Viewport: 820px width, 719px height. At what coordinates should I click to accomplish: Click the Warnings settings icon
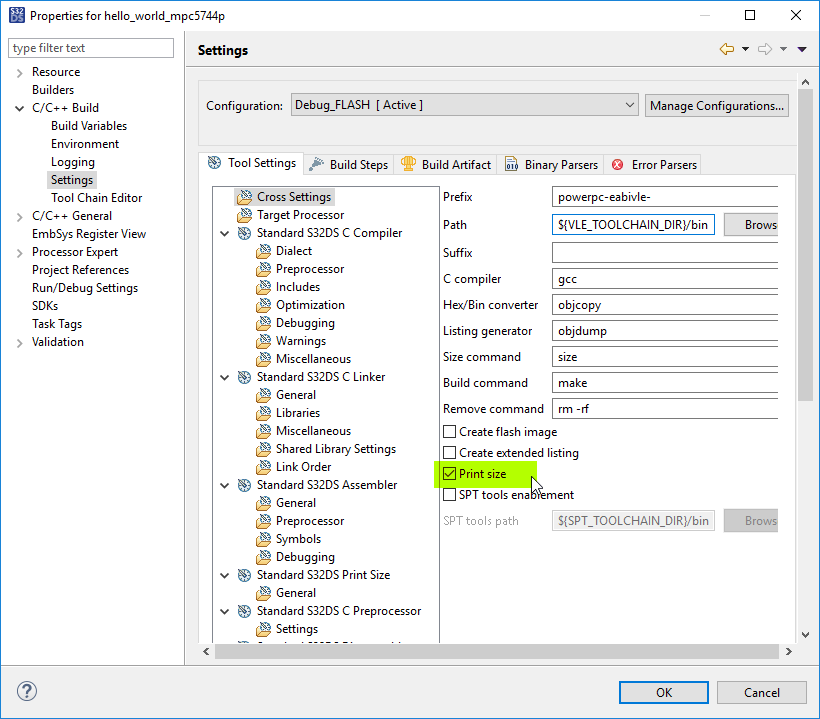pyautogui.click(x=264, y=341)
